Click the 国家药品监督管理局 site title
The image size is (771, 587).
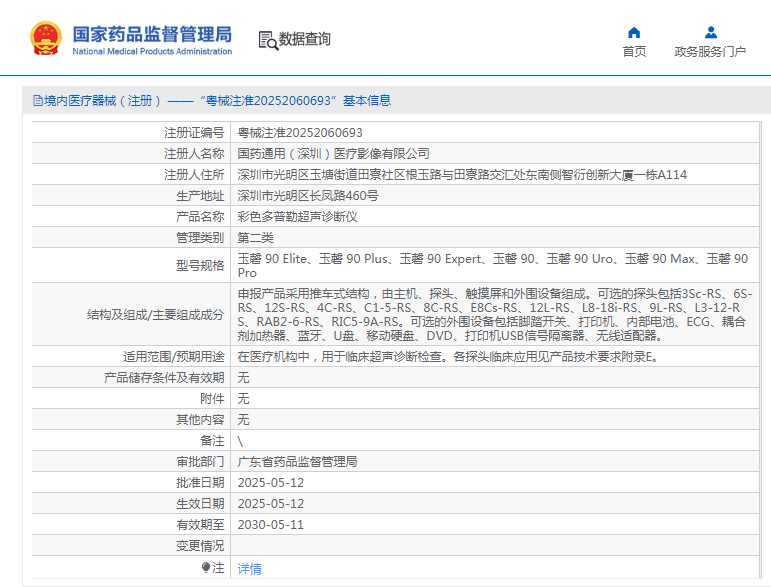pos(152,30)
